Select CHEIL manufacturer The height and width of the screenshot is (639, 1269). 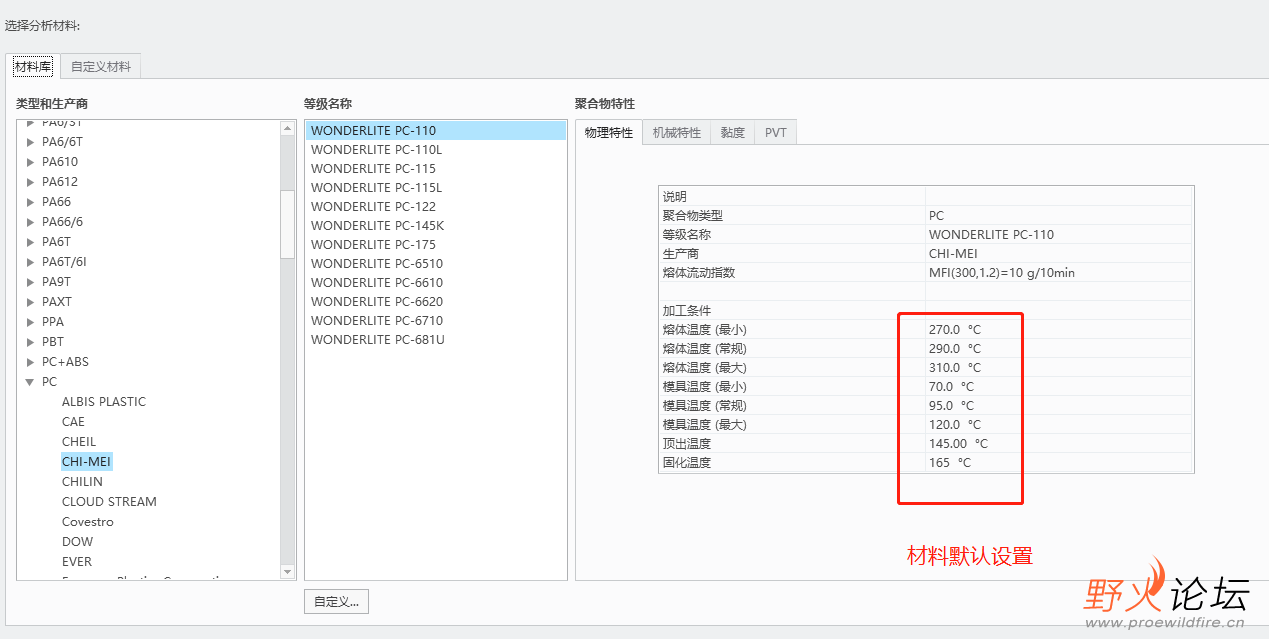point(79,442)
